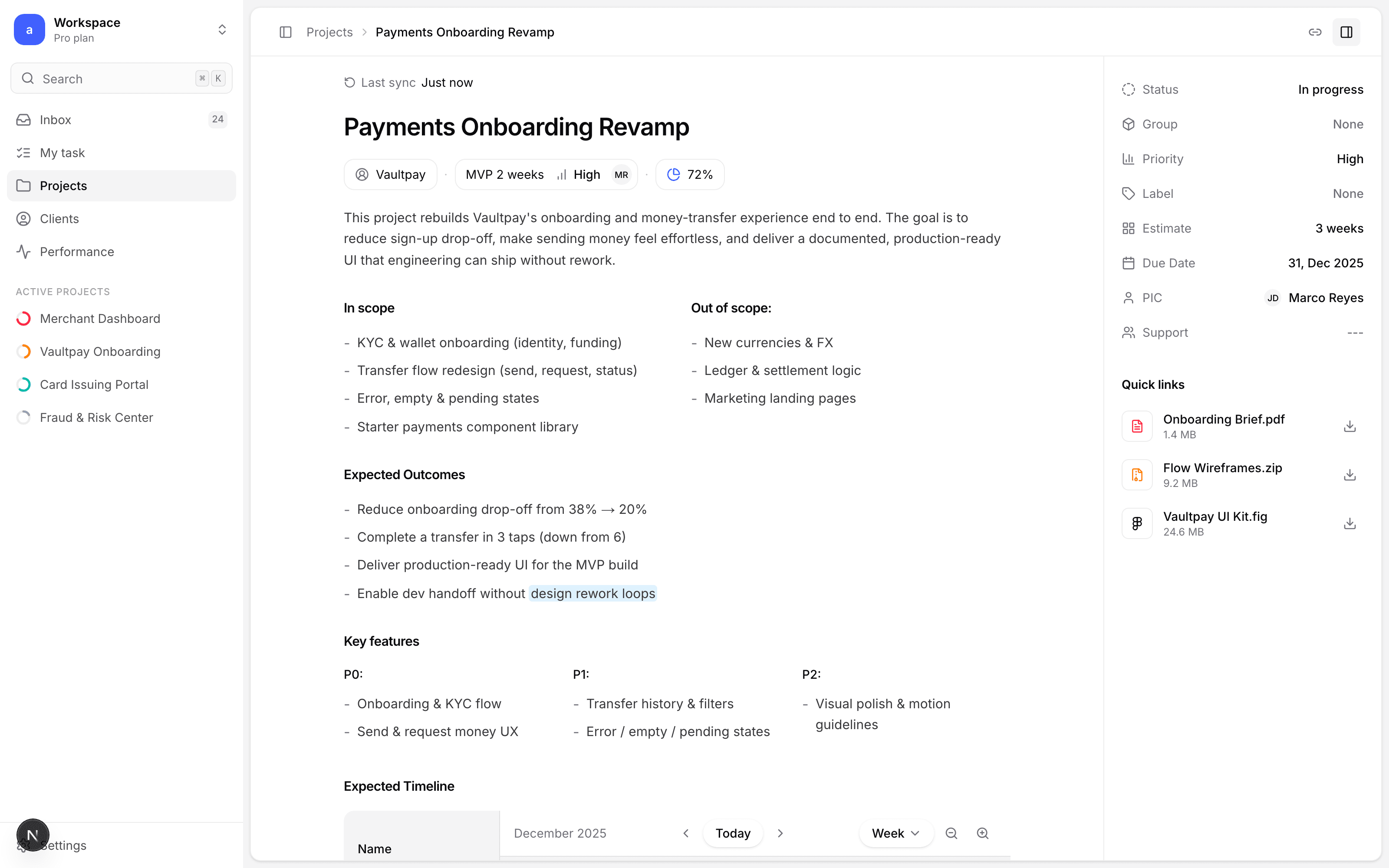Edit Due Date 31, Dec 2025

point(1325,263)
